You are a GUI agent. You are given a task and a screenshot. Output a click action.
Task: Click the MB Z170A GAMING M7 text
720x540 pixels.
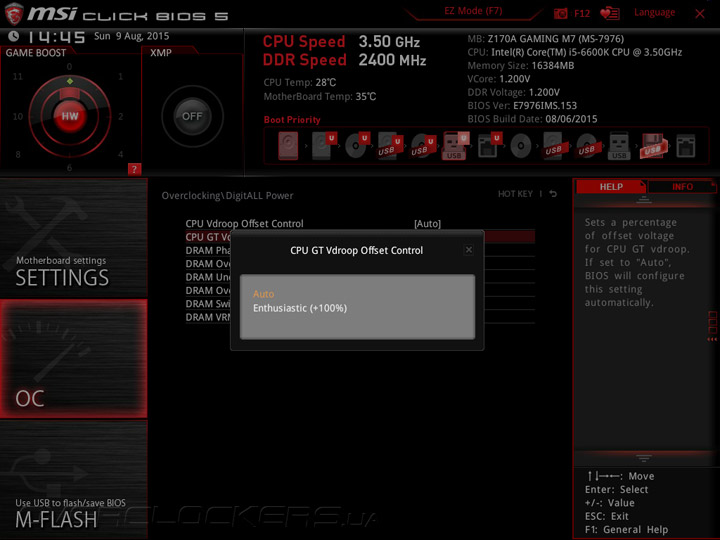click(x=546, y=39)
